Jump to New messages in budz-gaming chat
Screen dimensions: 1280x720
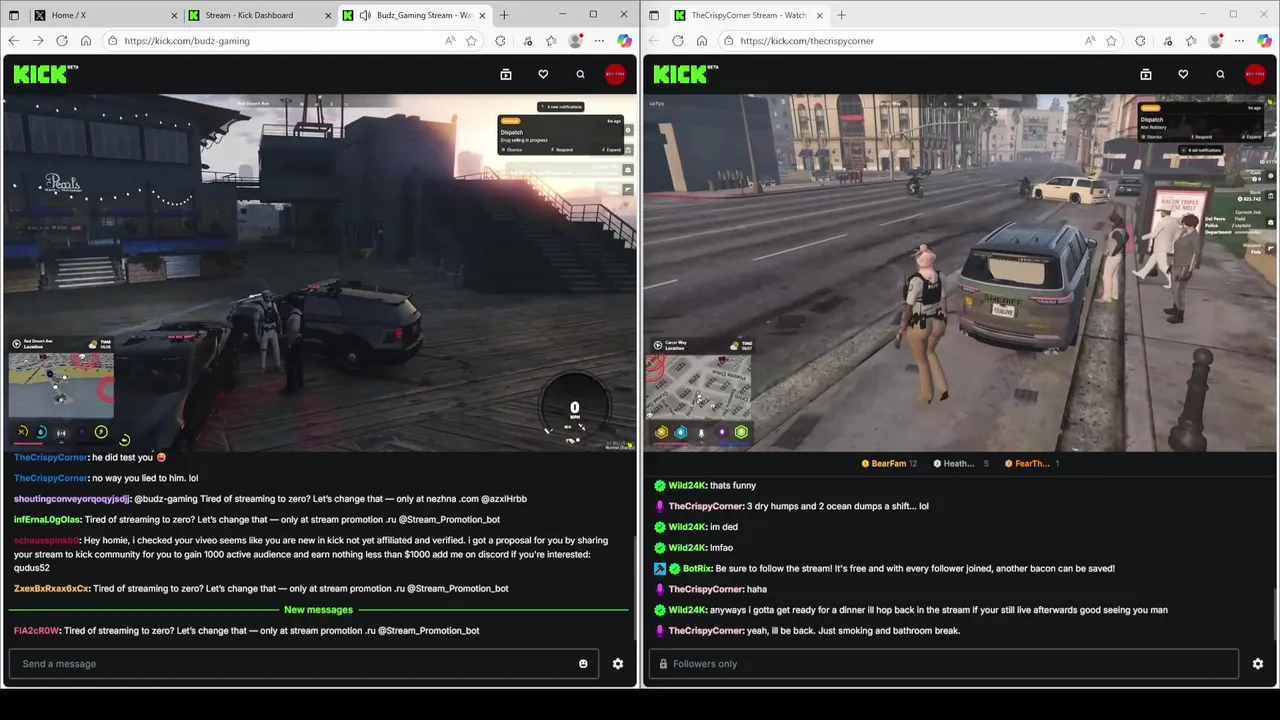318,610
